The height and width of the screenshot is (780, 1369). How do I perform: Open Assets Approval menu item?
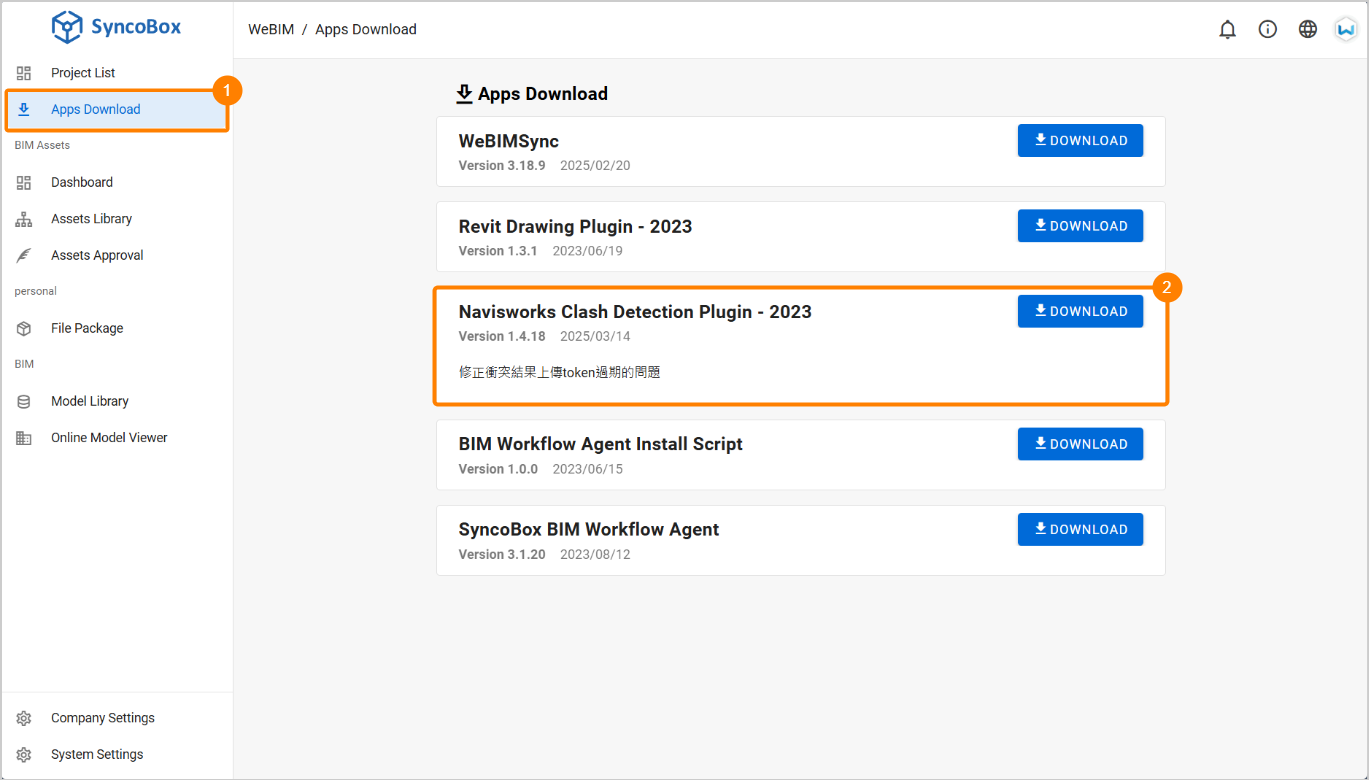117,255
